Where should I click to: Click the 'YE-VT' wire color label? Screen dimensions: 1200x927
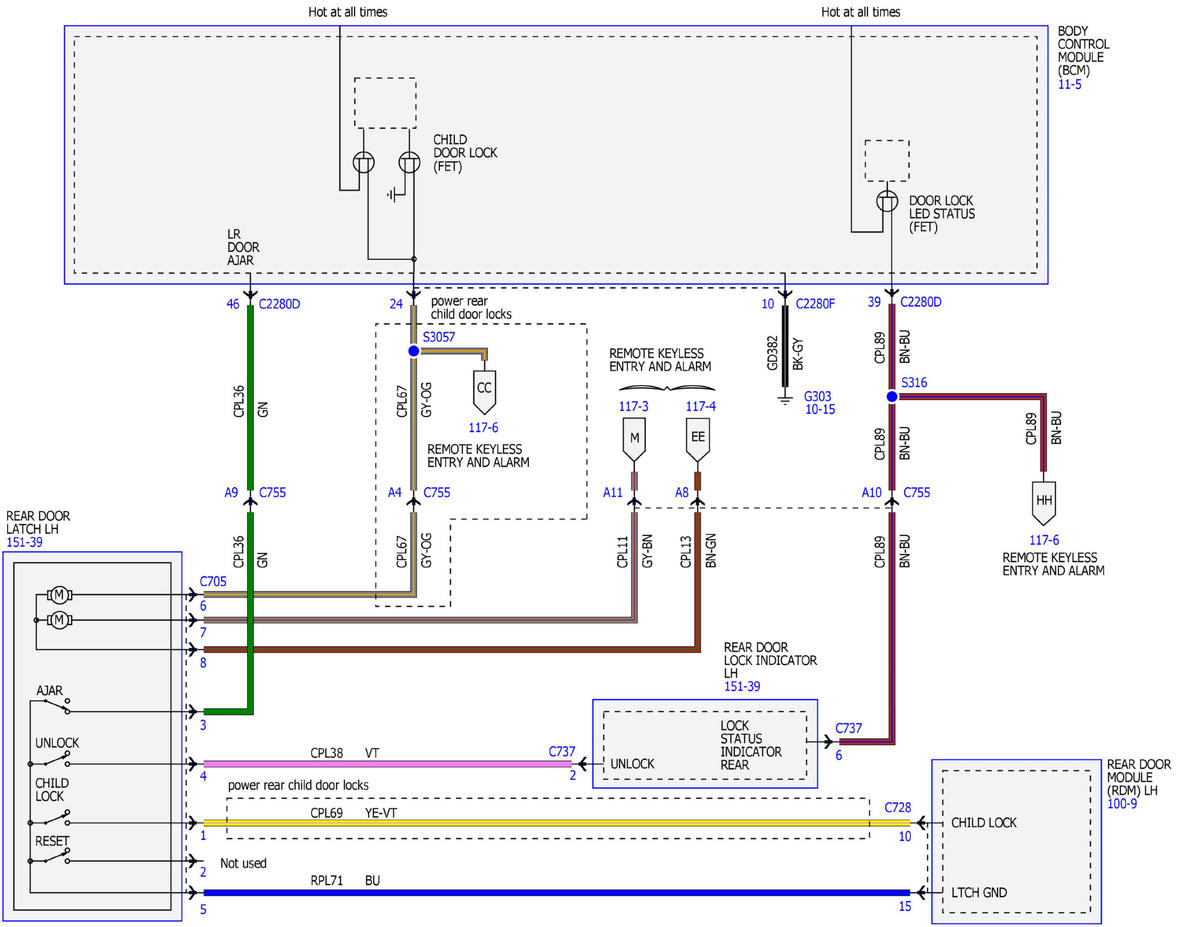381,813
